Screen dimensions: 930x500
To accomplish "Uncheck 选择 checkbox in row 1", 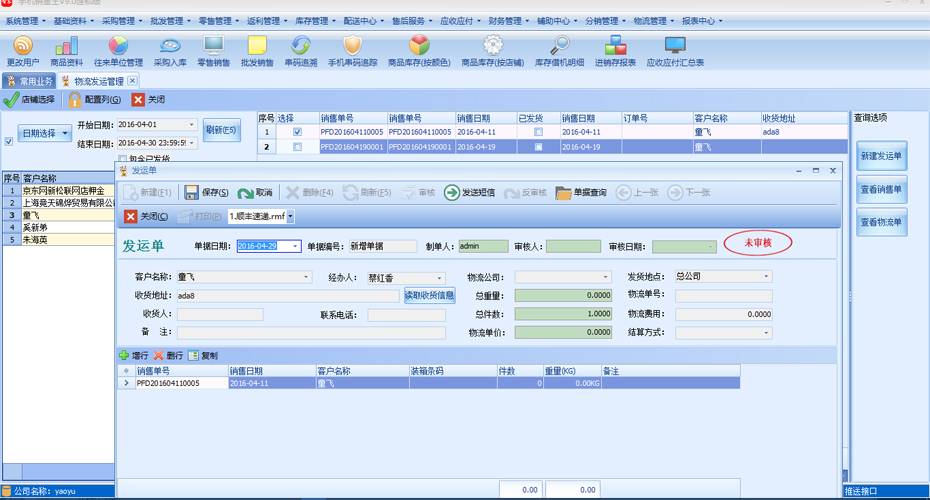I will [297, 132].
